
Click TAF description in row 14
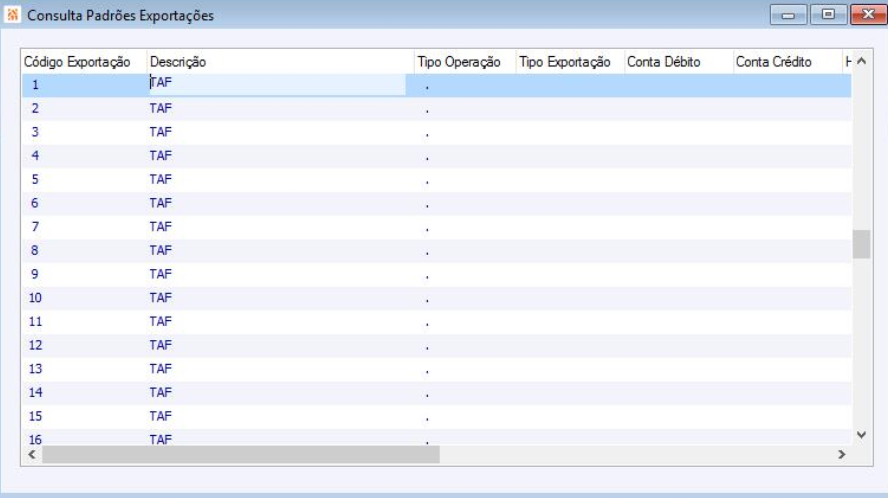(x=161, y=393)
